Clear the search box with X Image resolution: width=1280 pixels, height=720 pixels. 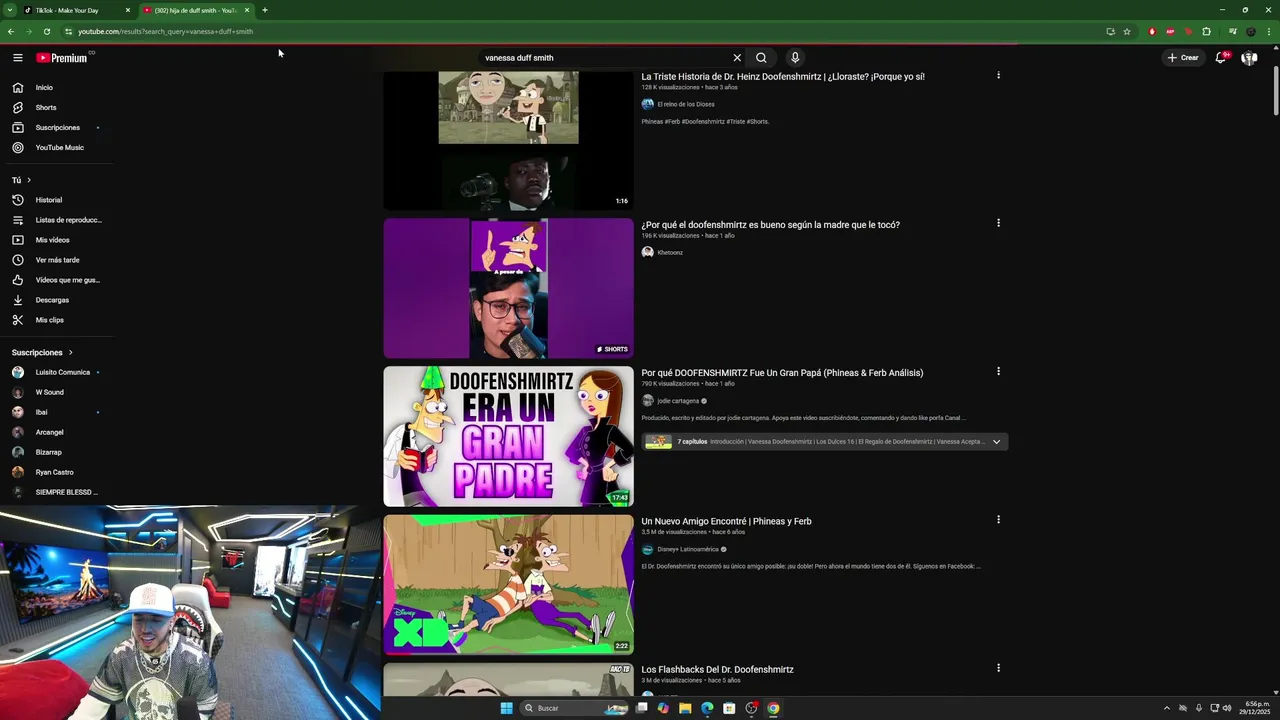[737, 58]
